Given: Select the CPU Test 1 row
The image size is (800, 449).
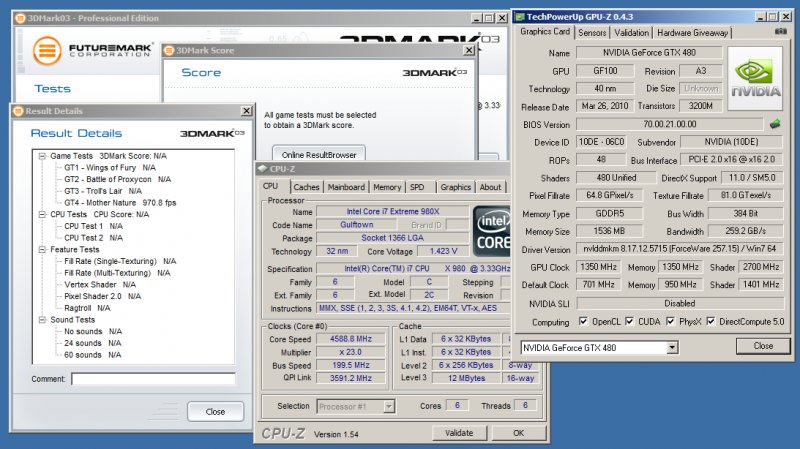Looking at the screenshot, I should click(x=93, y=226).
